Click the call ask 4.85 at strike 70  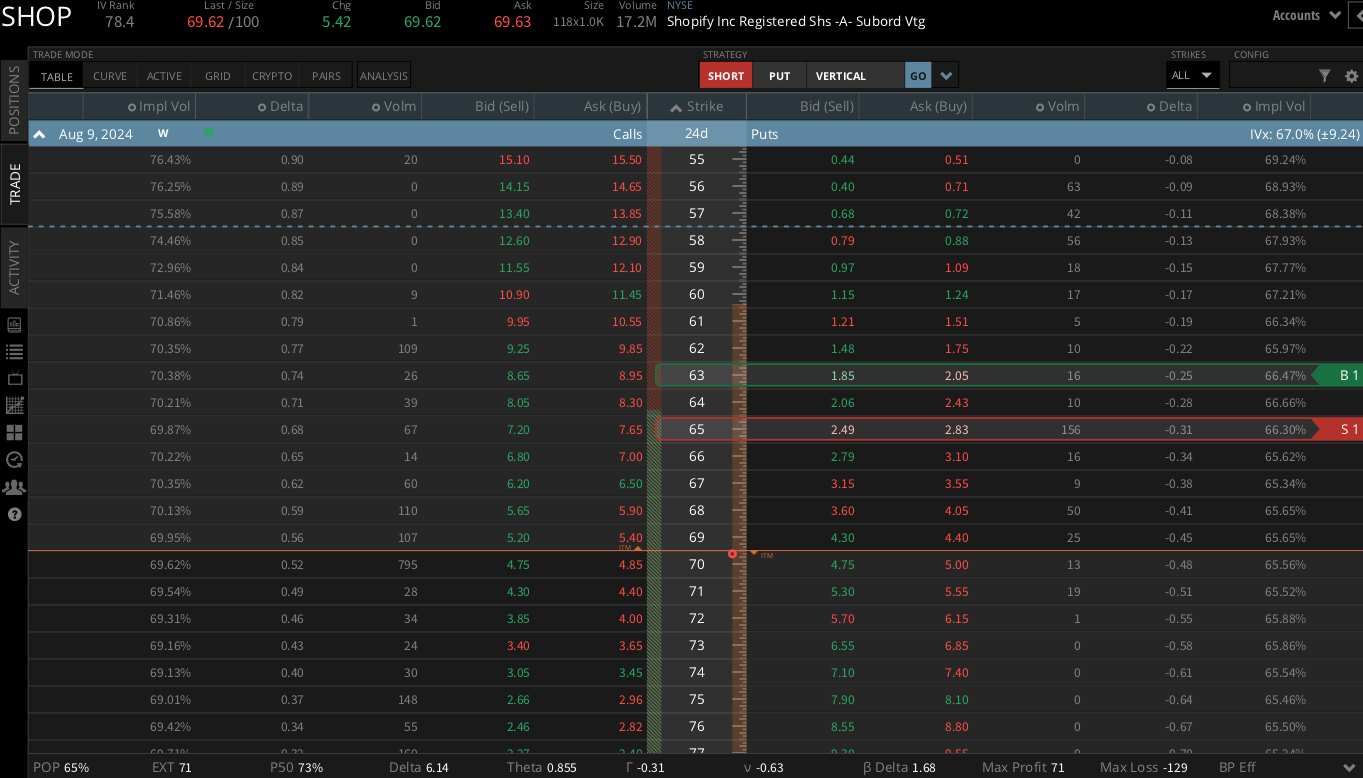point(630,565)
